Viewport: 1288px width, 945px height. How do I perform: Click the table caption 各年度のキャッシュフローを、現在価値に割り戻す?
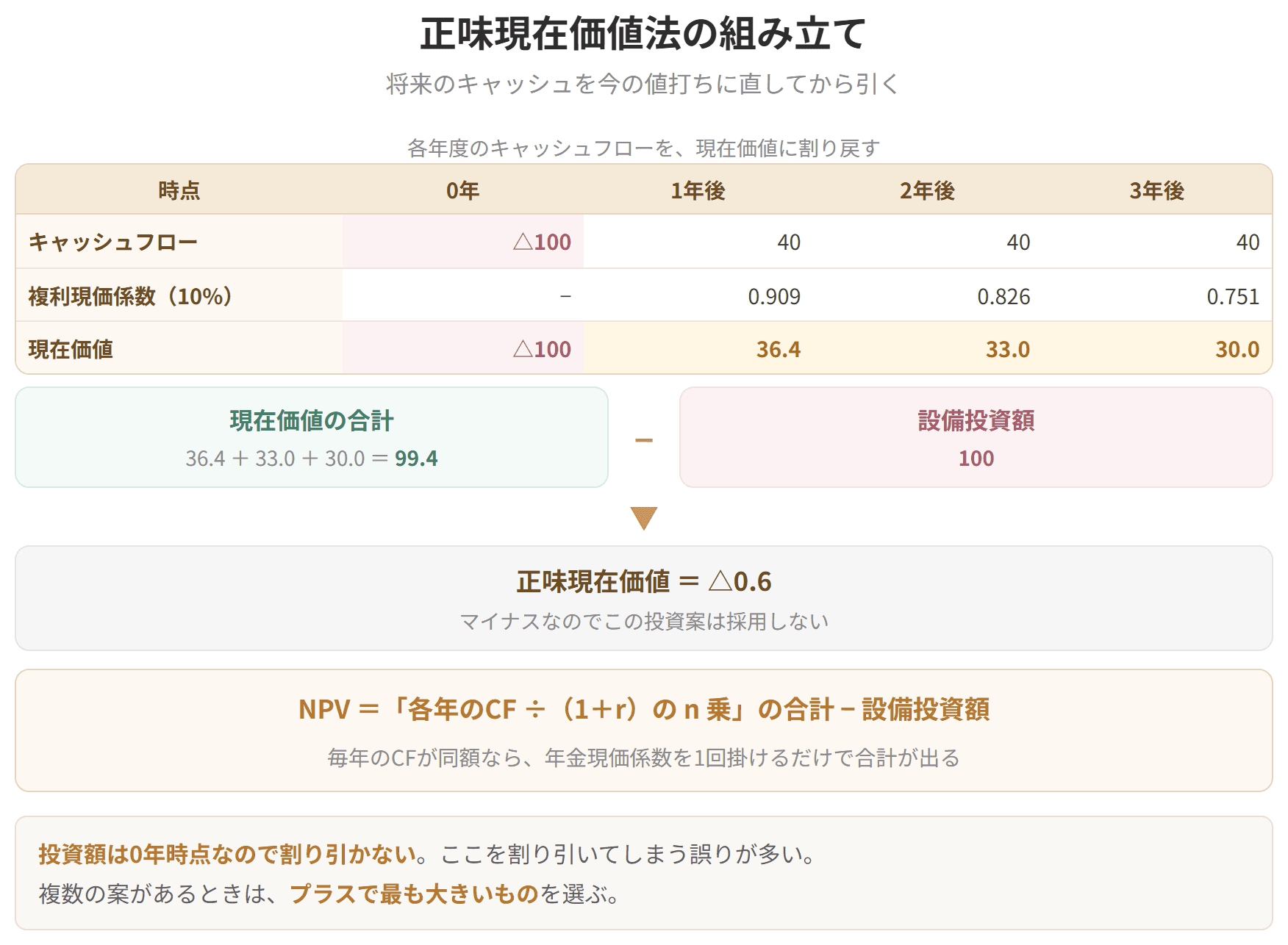click(x=643, y=148)
